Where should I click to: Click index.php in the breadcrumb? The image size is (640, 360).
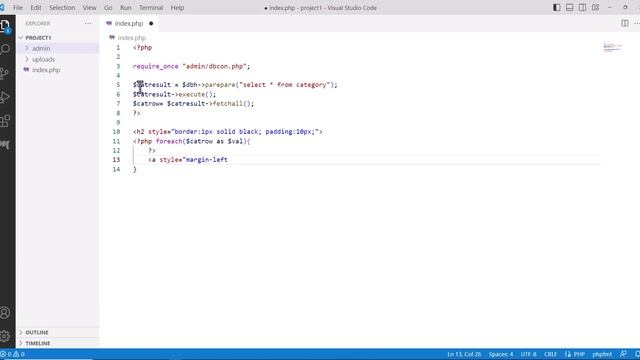[x=131, y=38]
